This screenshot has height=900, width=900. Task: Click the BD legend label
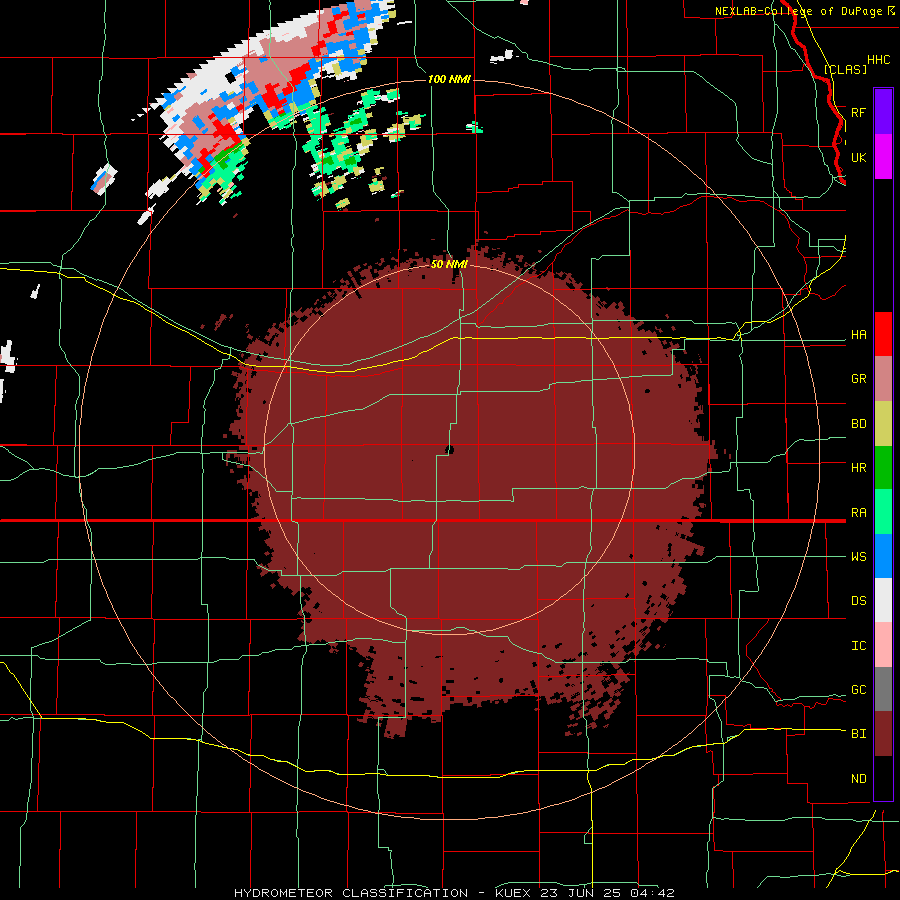pyautogui.click(x=858, y=424)
